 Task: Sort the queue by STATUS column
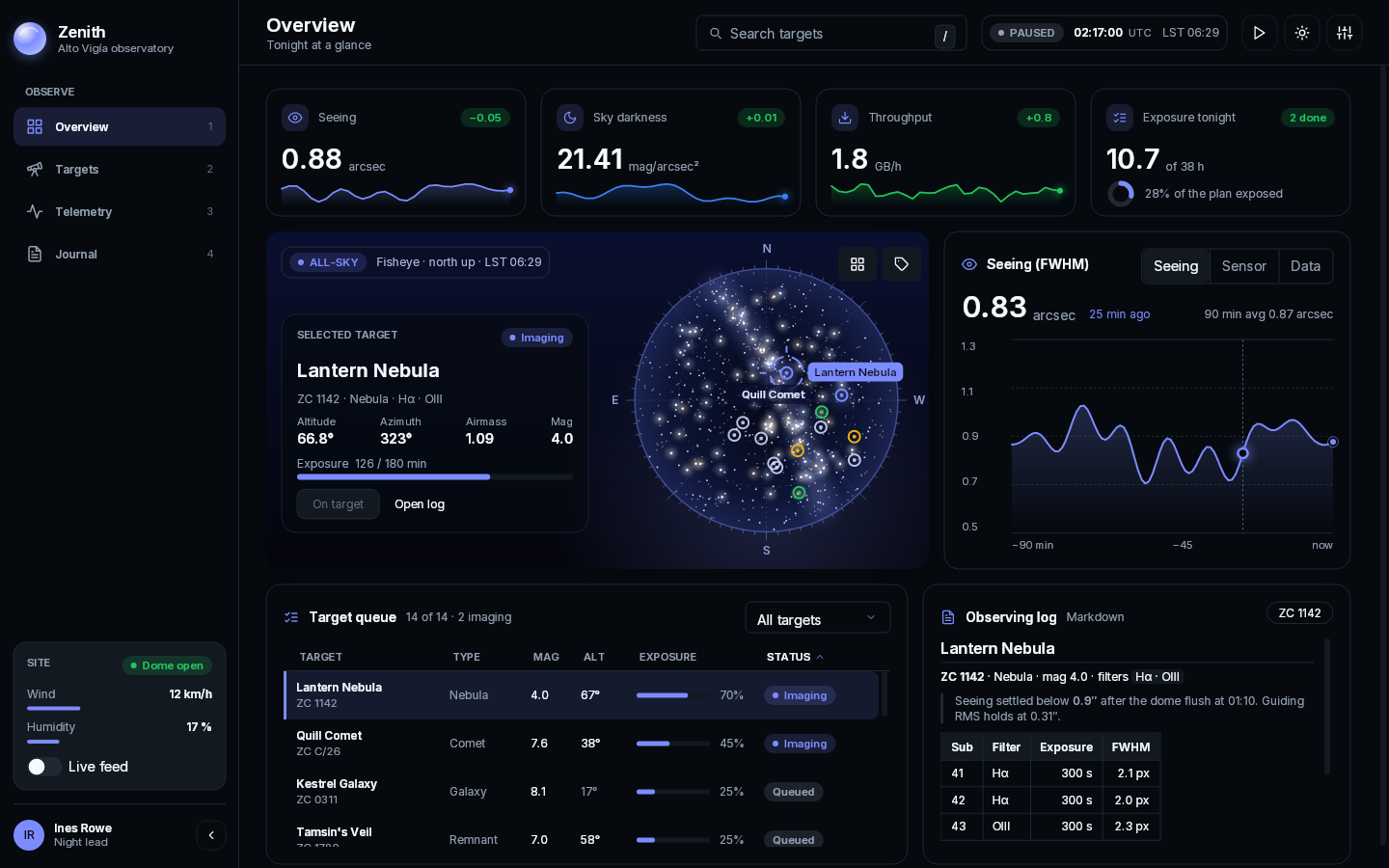795,657
